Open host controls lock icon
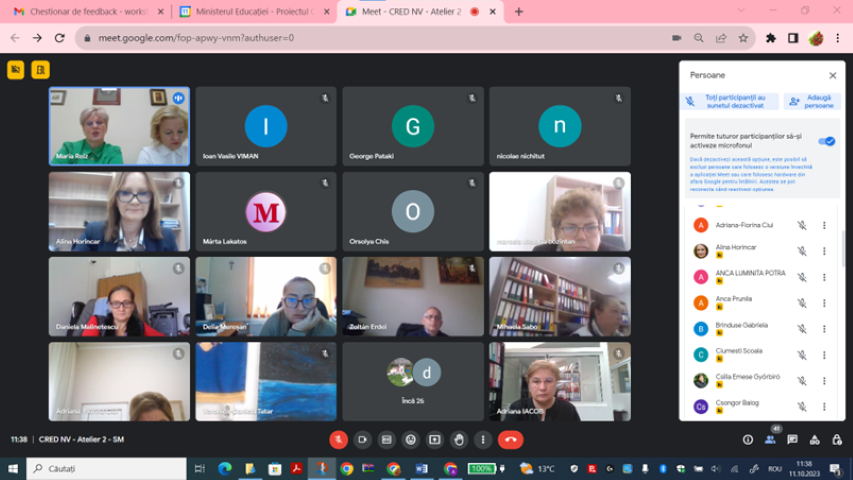Screen dimensions: 853x480 tap(836, 439)
